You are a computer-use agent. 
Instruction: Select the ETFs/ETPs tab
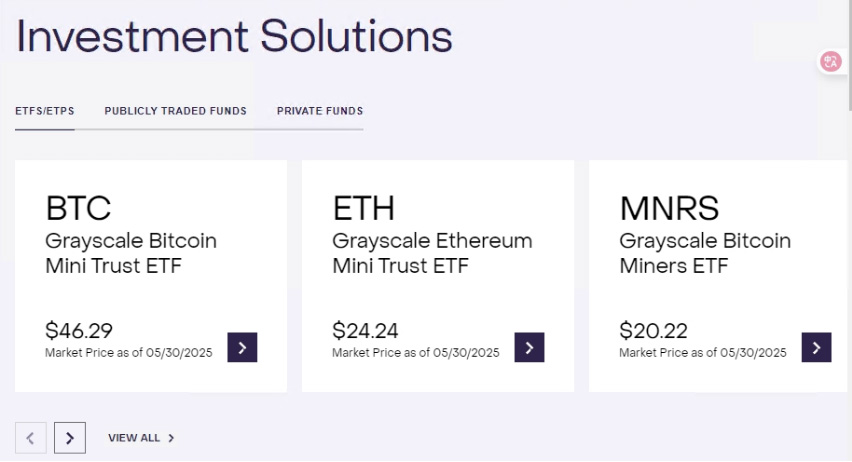click(44, 111)
